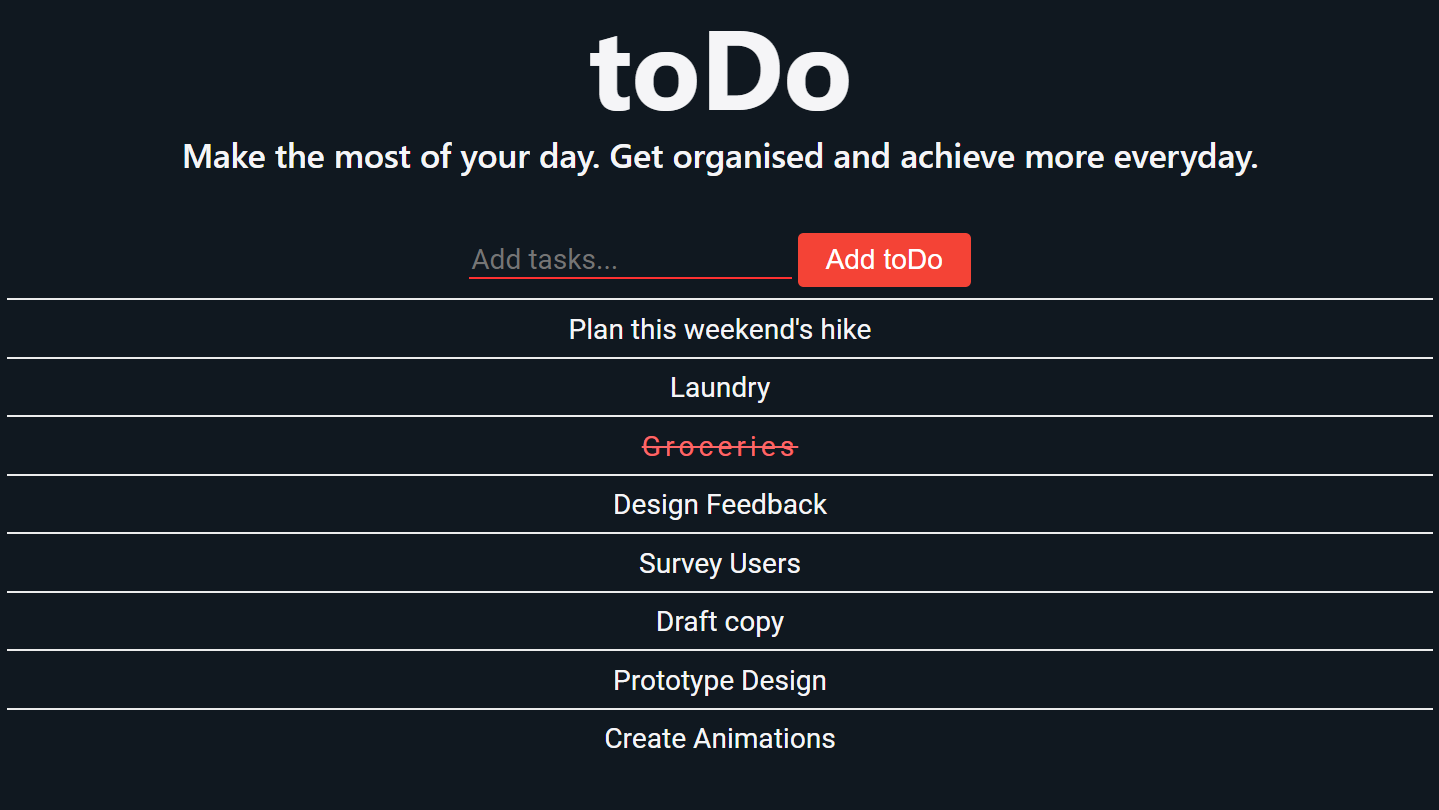The image size is (1439, 810).
Task: Select the Prototype Design list item
Action: pos(720,680)
